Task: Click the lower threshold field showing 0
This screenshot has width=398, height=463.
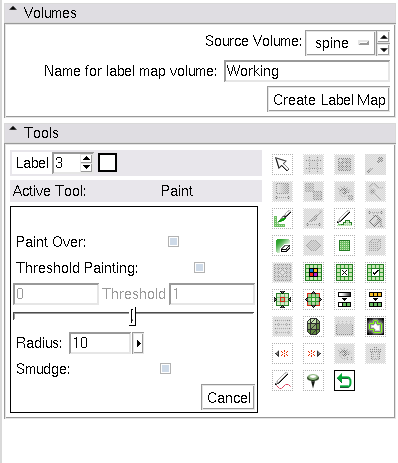Action: (56, 294)
